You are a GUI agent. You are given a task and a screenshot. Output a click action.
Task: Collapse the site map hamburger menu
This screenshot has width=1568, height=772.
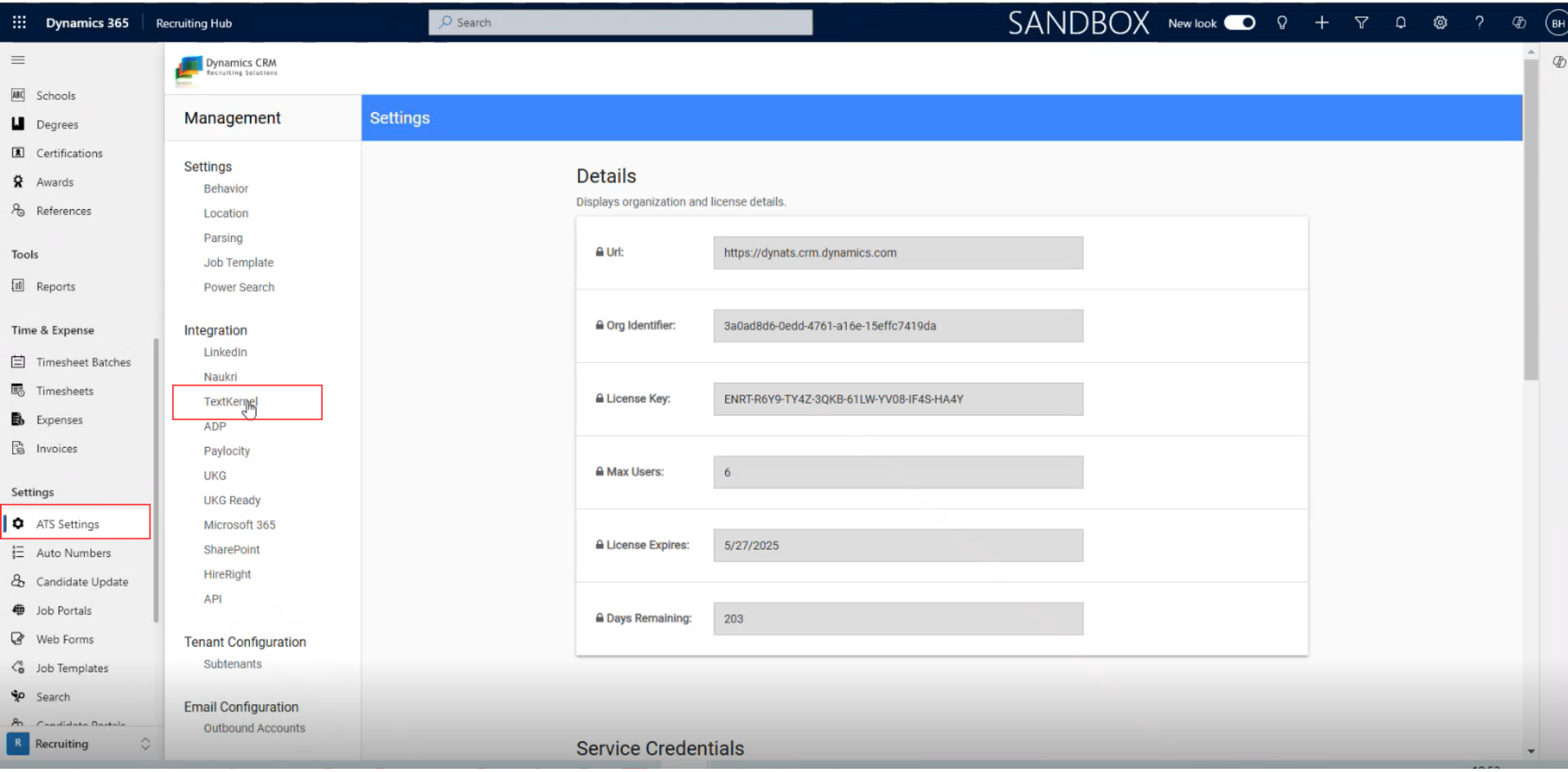pyautogui.click(x=18, y=60)
